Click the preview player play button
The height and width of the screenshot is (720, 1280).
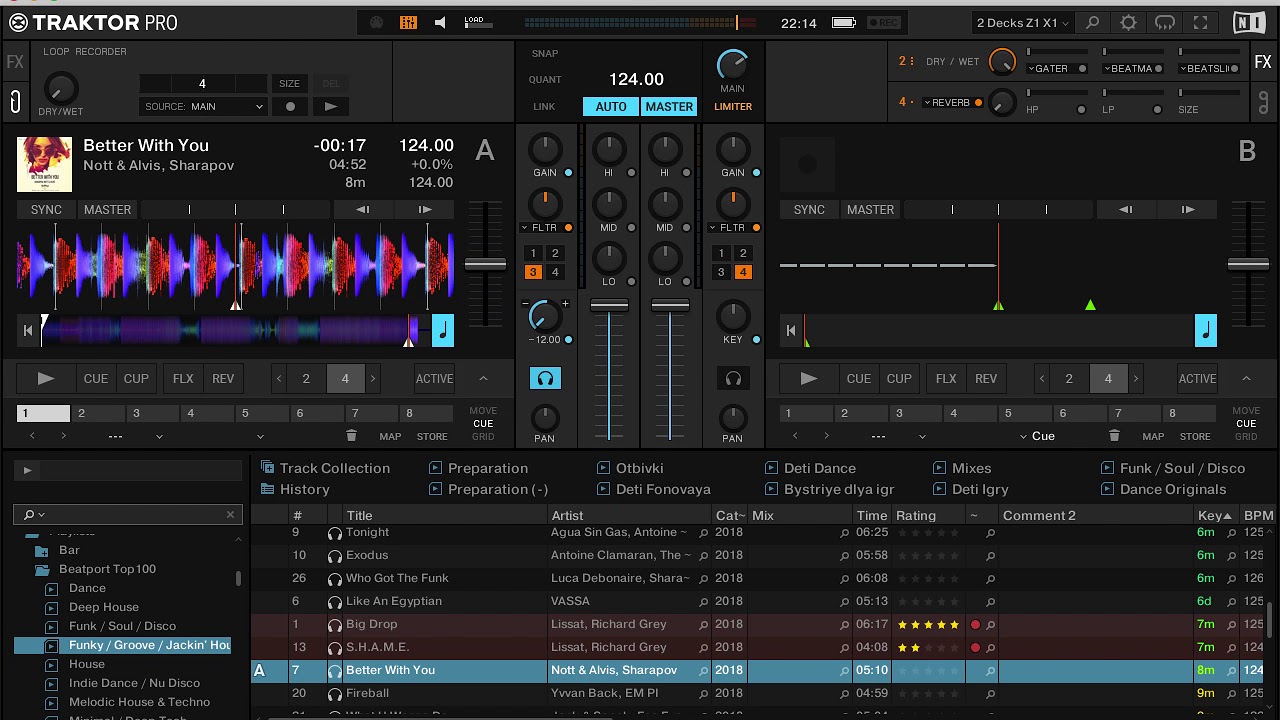(27, 470)
